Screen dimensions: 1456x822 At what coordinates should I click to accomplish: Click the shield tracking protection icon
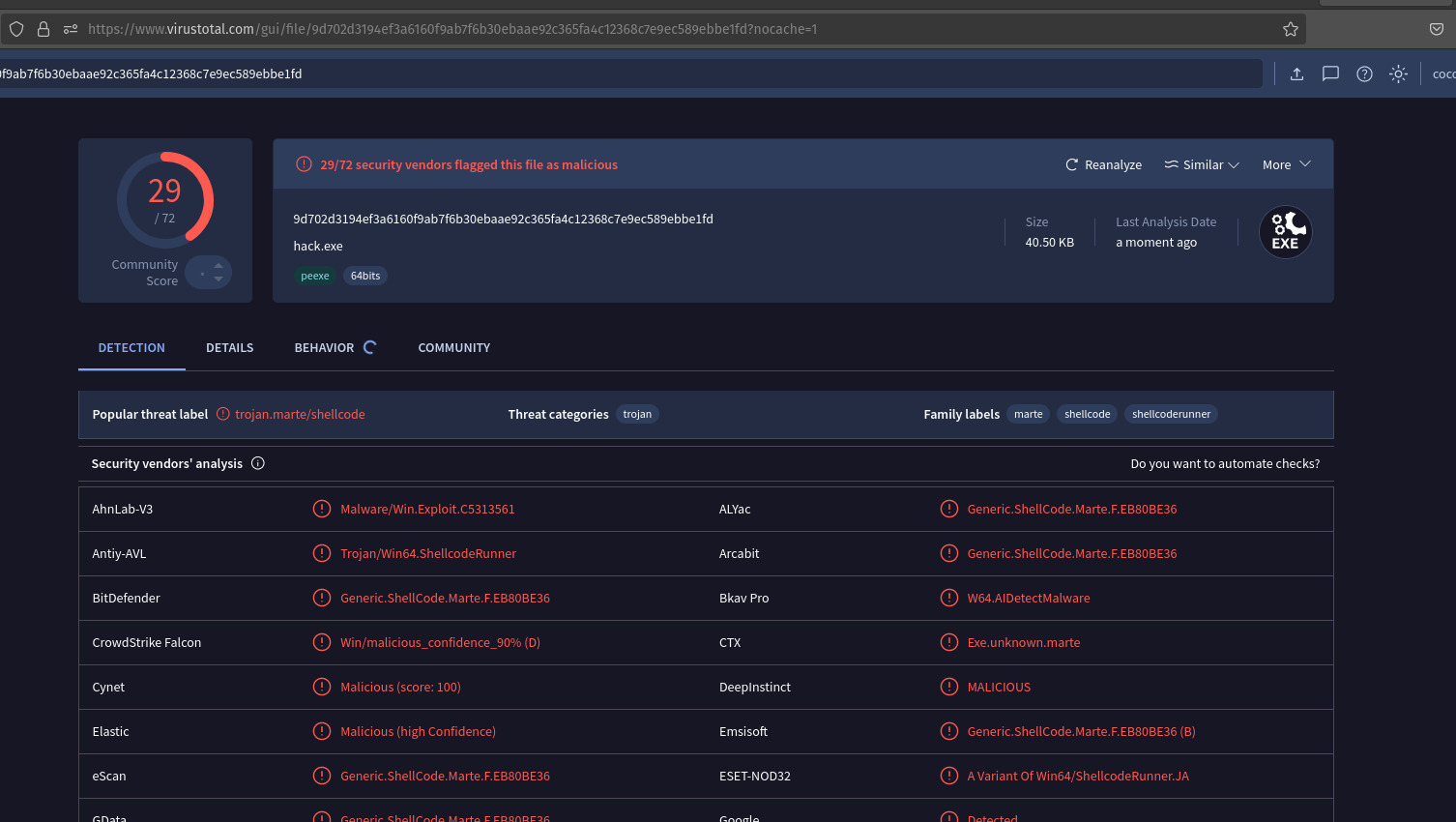(16, 29)
